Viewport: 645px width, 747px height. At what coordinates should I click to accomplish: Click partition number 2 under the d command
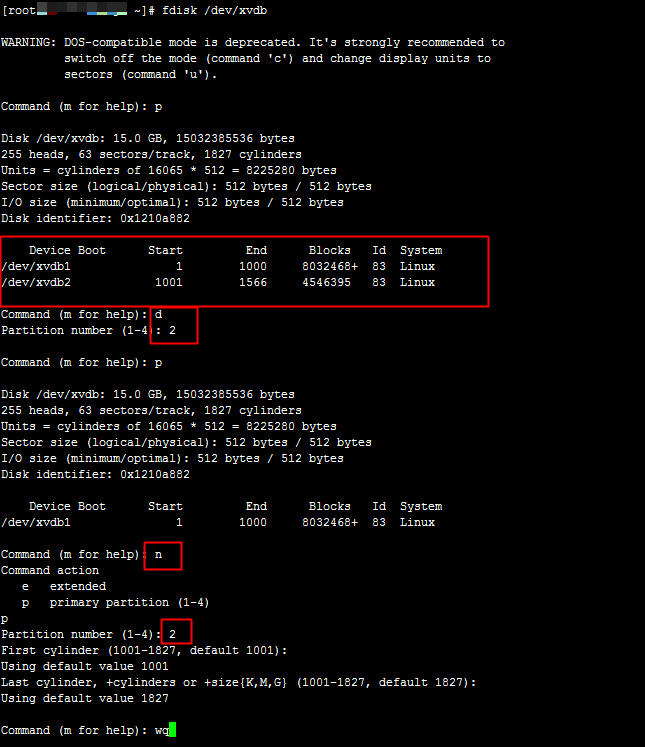[172, 330]
